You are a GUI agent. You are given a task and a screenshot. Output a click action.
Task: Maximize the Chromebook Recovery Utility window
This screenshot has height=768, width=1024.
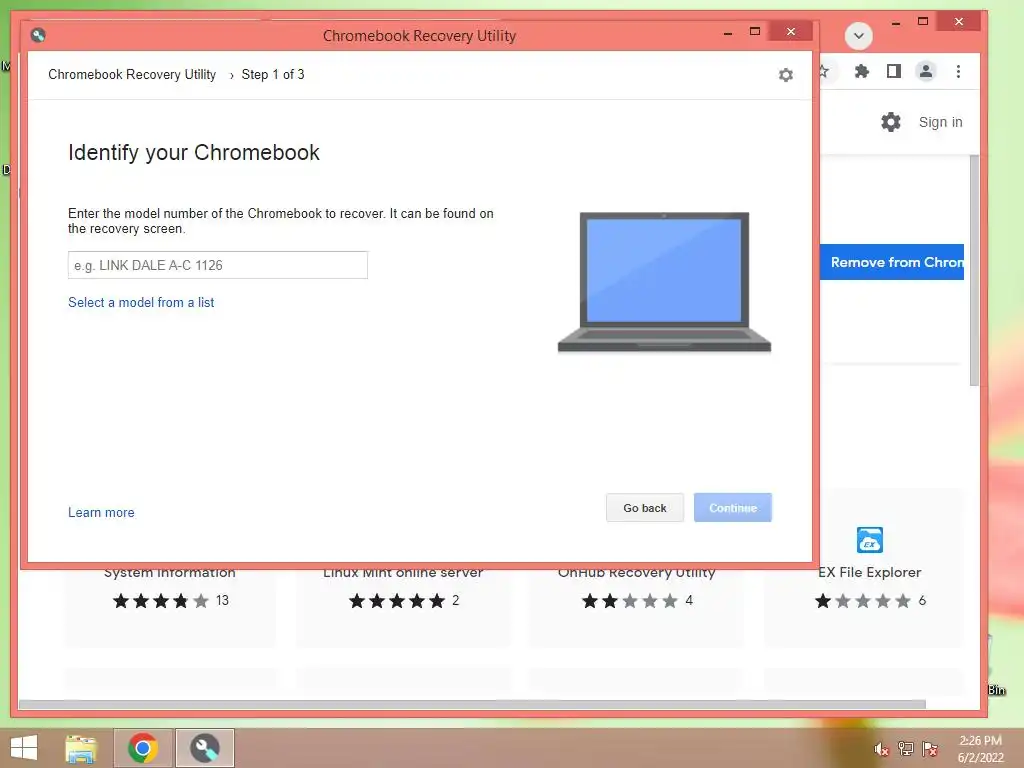755,31
